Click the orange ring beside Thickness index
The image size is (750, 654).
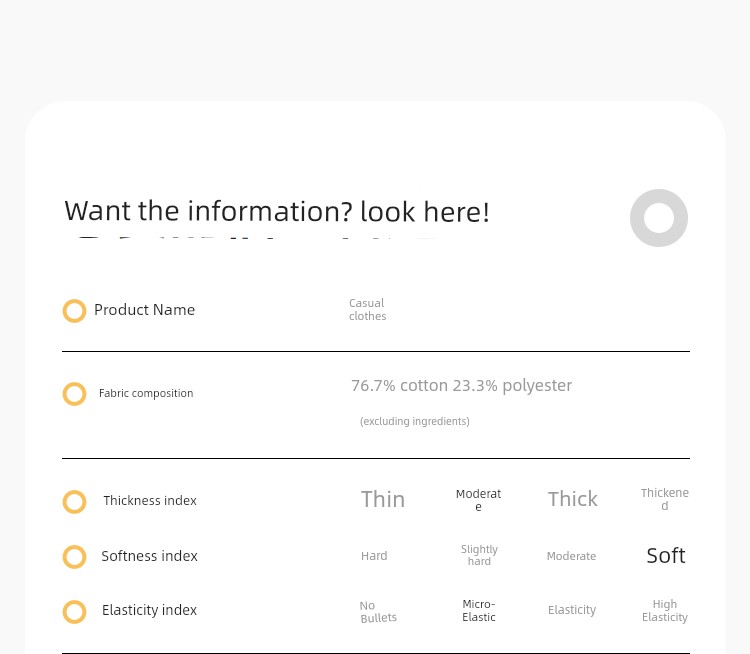pos(74,502)
